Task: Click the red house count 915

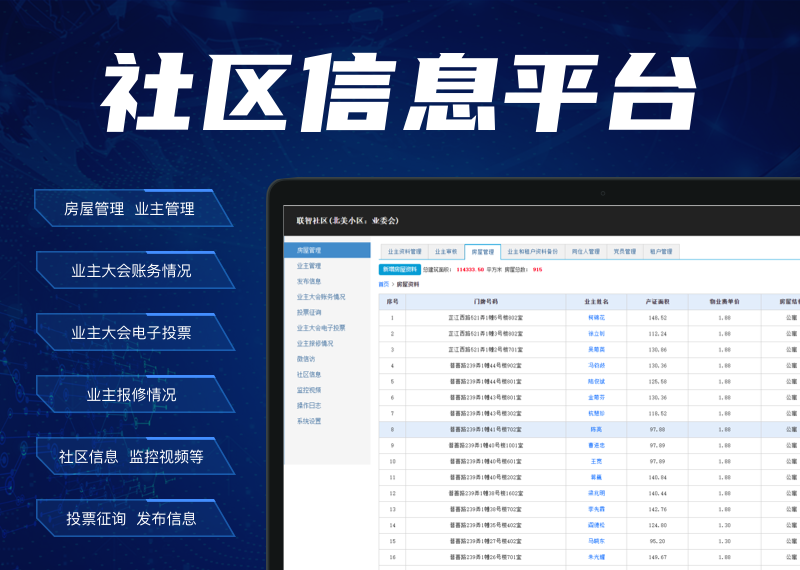Action: pyautogui.click(x=537, y=269)
